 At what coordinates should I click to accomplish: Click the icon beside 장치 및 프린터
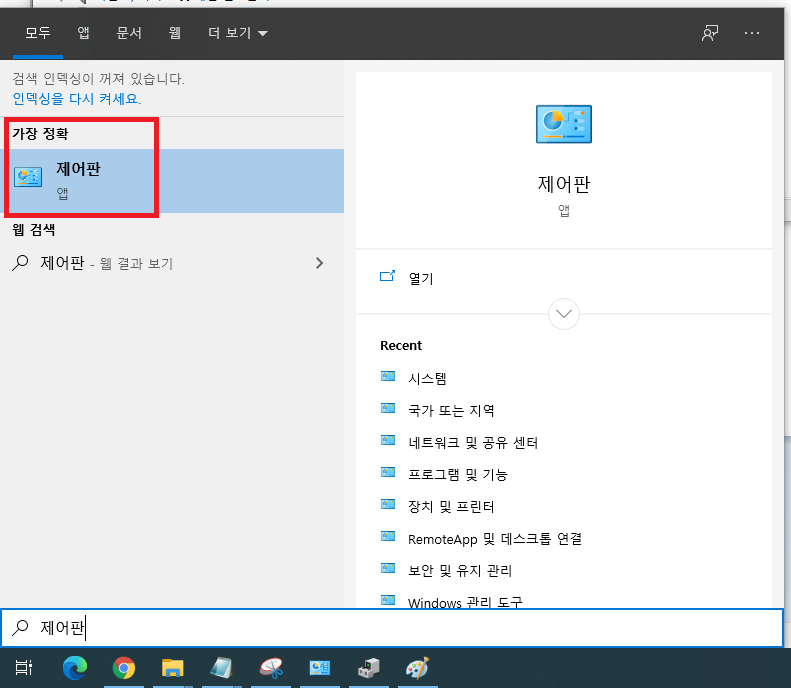[x=388, y=504]
